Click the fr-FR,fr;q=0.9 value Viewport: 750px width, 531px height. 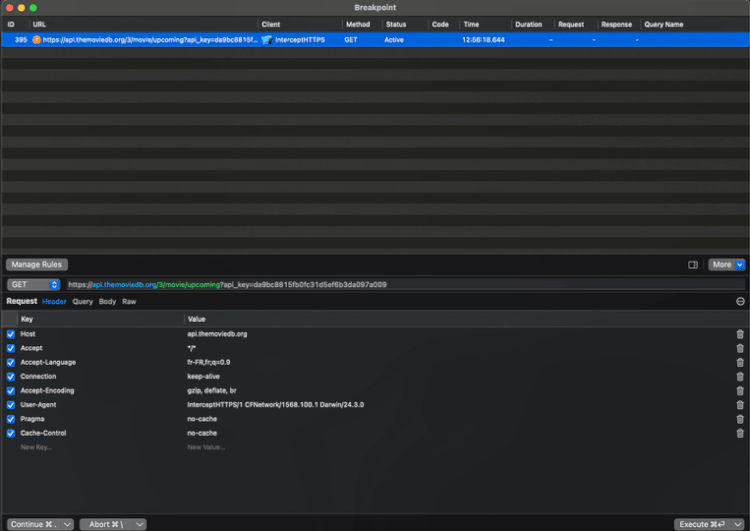[x=209, y=362]
